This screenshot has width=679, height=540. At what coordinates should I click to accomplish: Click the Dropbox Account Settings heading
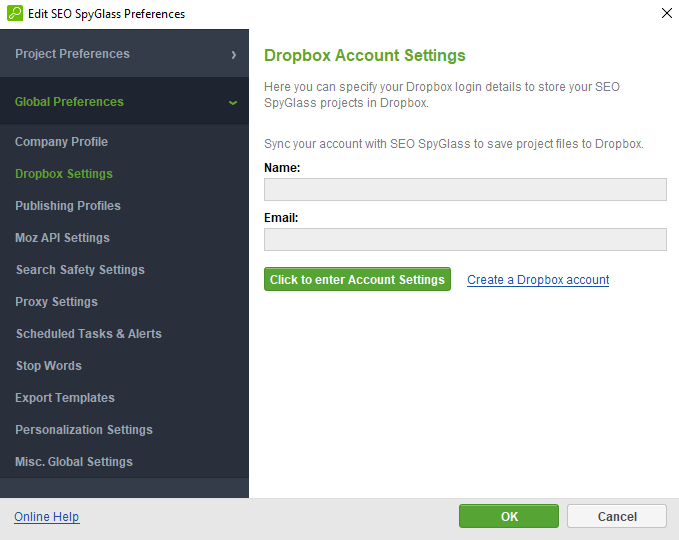tap(365, 55)
